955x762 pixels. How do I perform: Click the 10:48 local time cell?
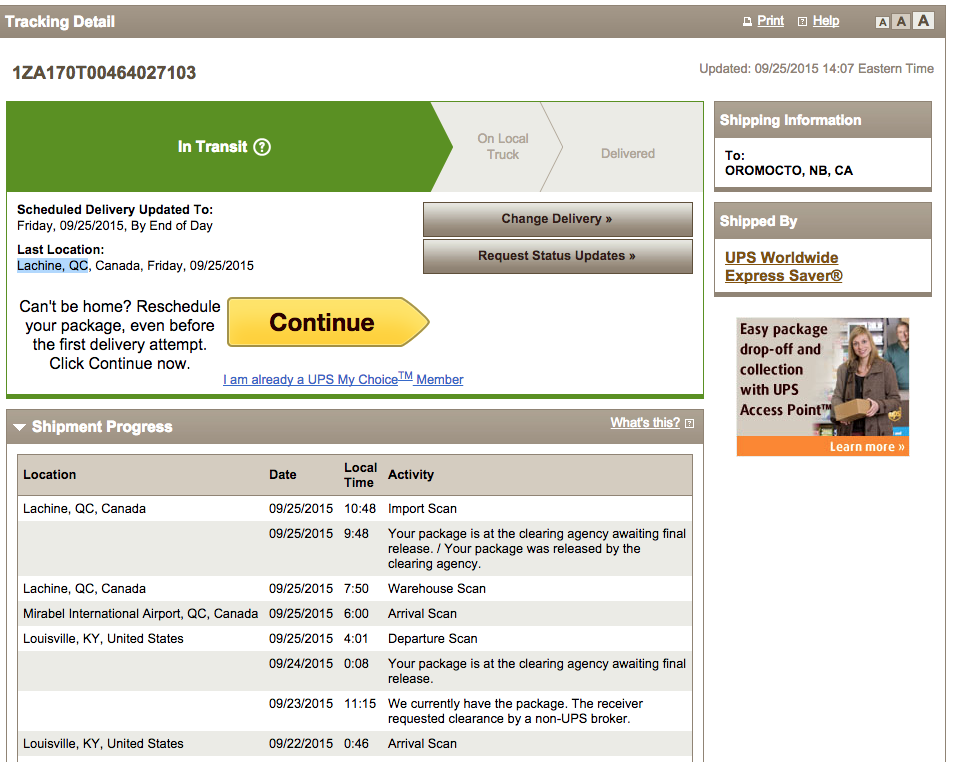tap(360, 509)
